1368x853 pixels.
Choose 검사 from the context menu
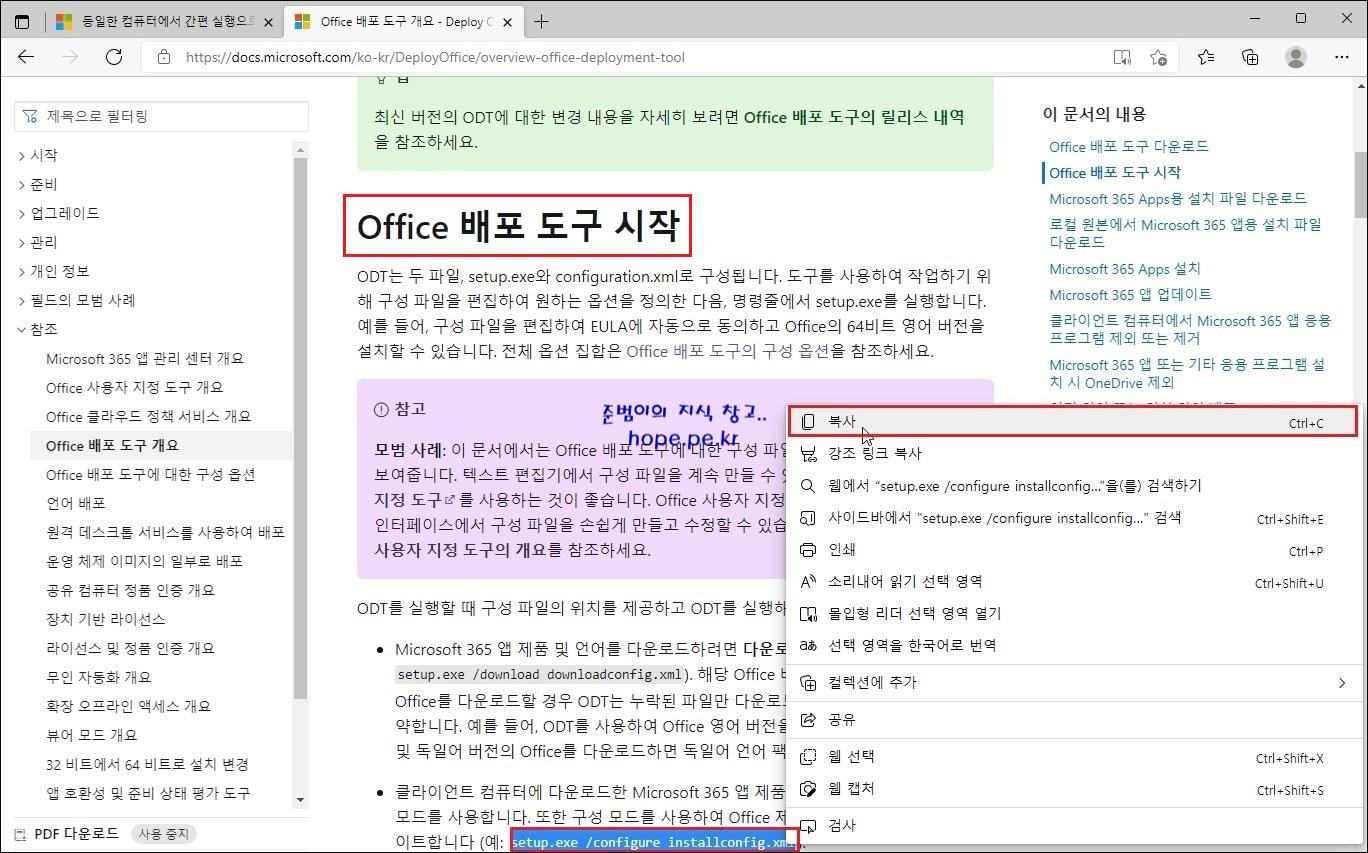tap(1072, 825)
